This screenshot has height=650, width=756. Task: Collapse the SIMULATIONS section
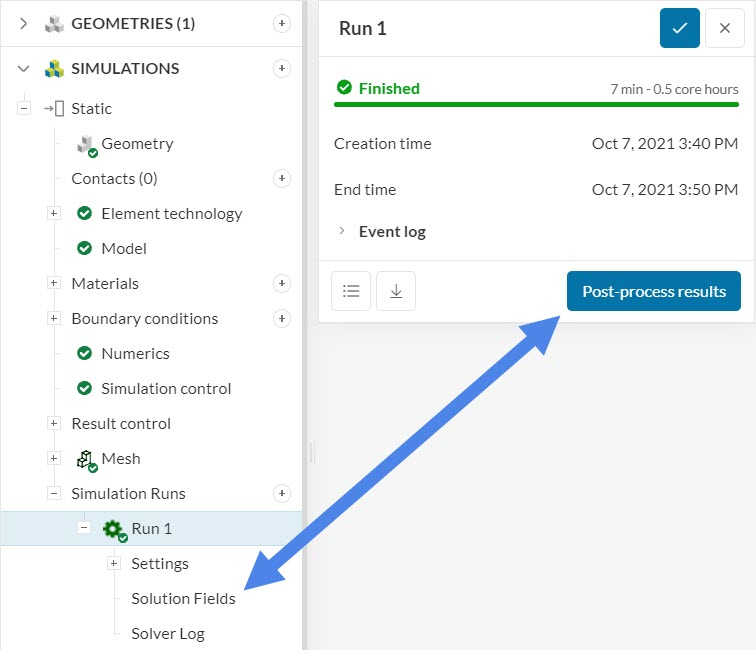tap(23, 69)
